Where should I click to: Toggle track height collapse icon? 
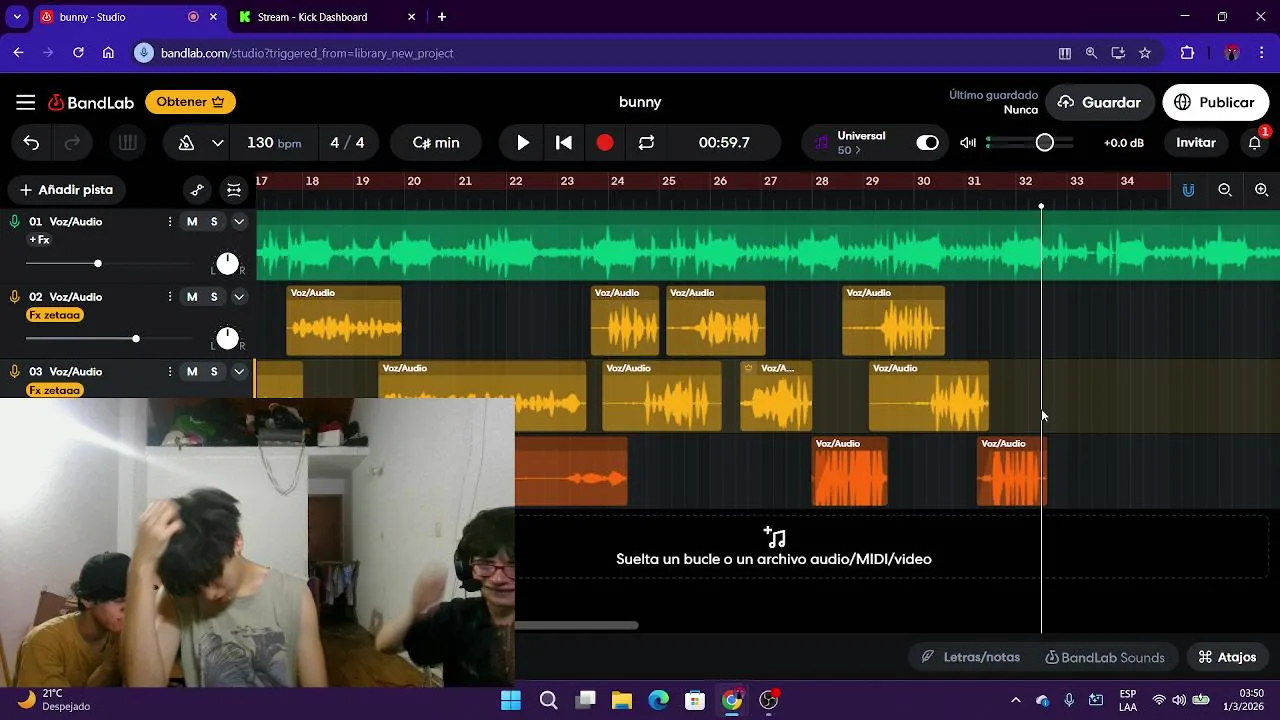234,190
